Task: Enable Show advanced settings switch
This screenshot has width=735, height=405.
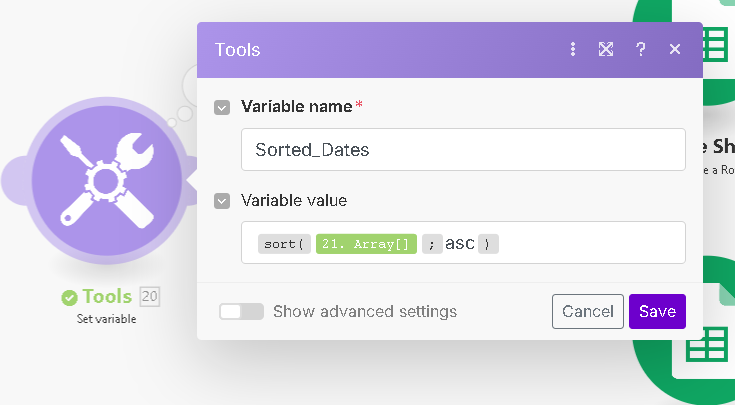Action: click(x=242, y=311)
